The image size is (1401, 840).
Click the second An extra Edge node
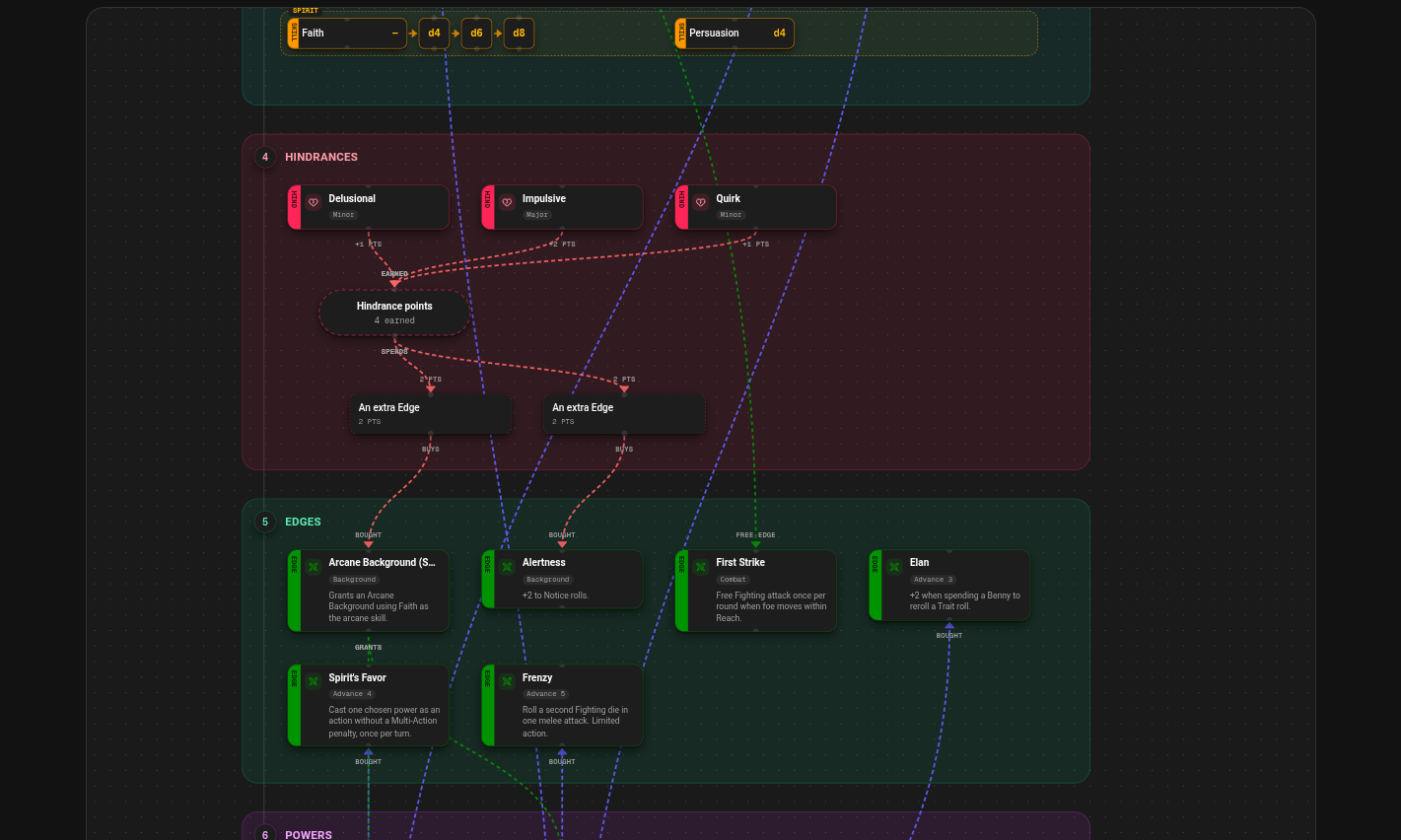pos(624,414)
